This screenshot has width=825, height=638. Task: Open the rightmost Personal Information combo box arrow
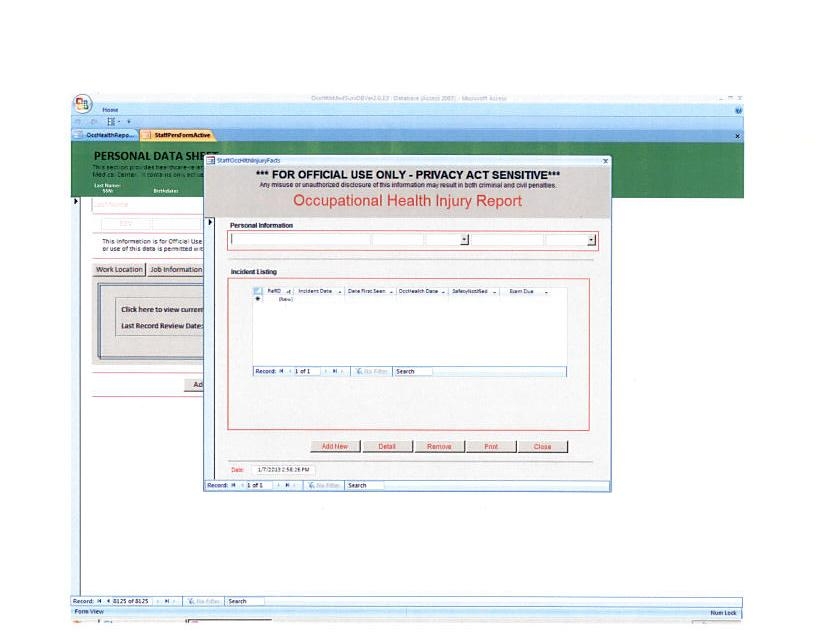pyautogui.click(x=591, y=240)
